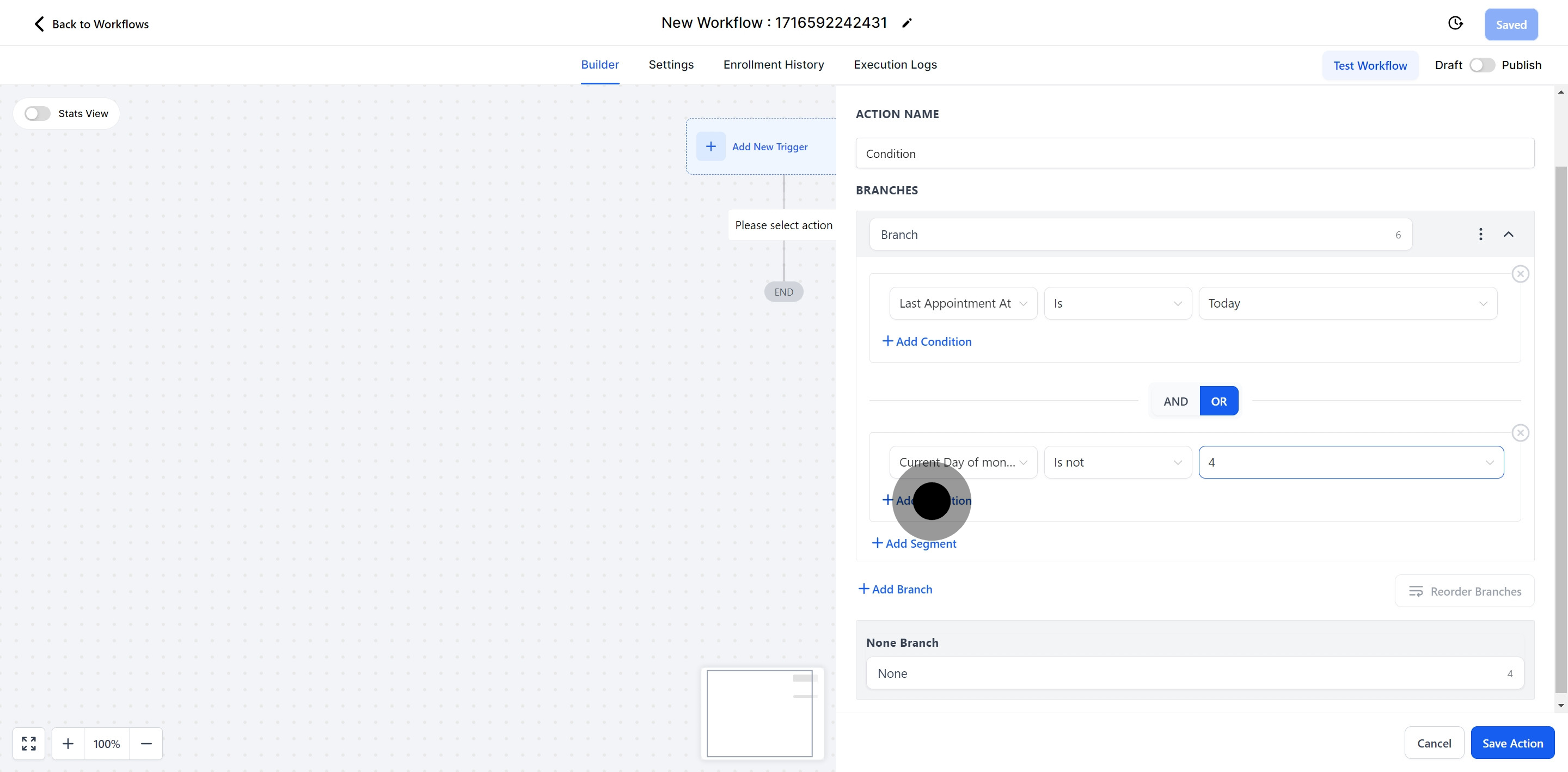Zoom in with the plus icon
This screenshot has width=1568, height=772.
click(68, 743)
